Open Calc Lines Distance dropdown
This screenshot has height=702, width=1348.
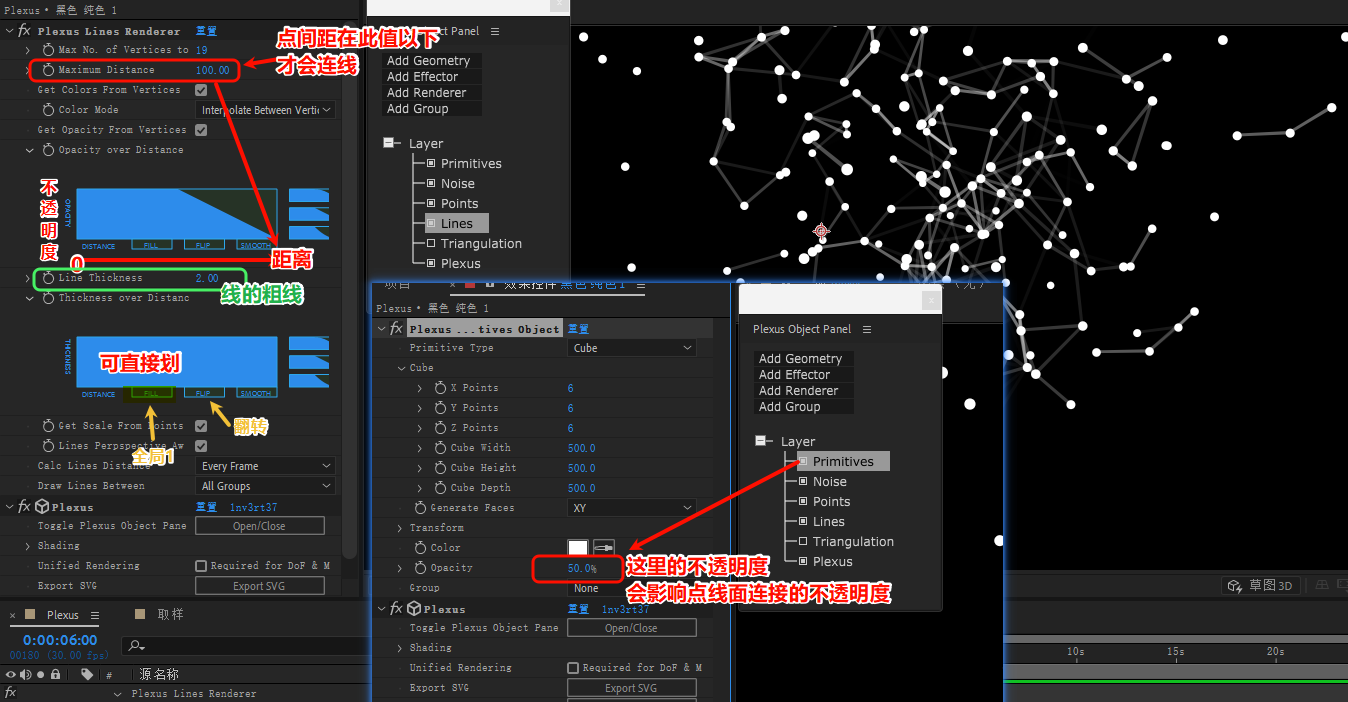(265, 466)
